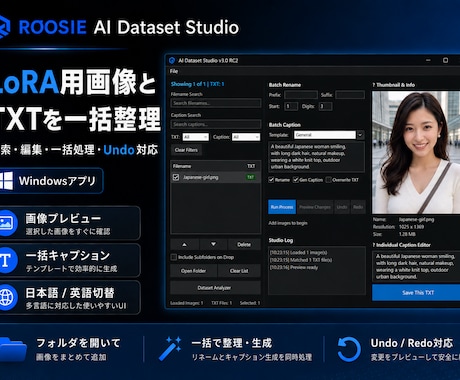Screen dimensions: 460x380
Task: Click the Prefix input field
Action: [301, 95]
